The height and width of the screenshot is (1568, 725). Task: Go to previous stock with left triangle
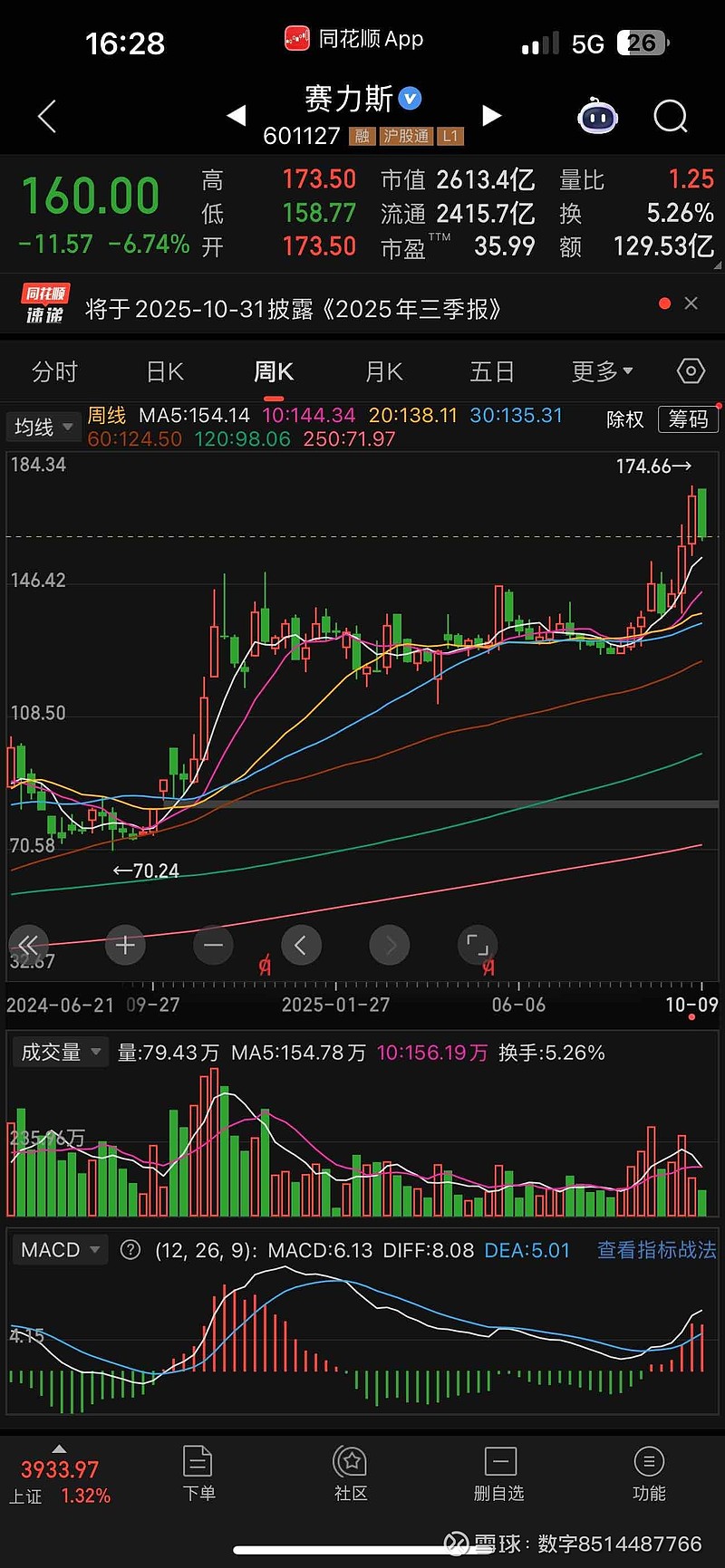[236, 115]
